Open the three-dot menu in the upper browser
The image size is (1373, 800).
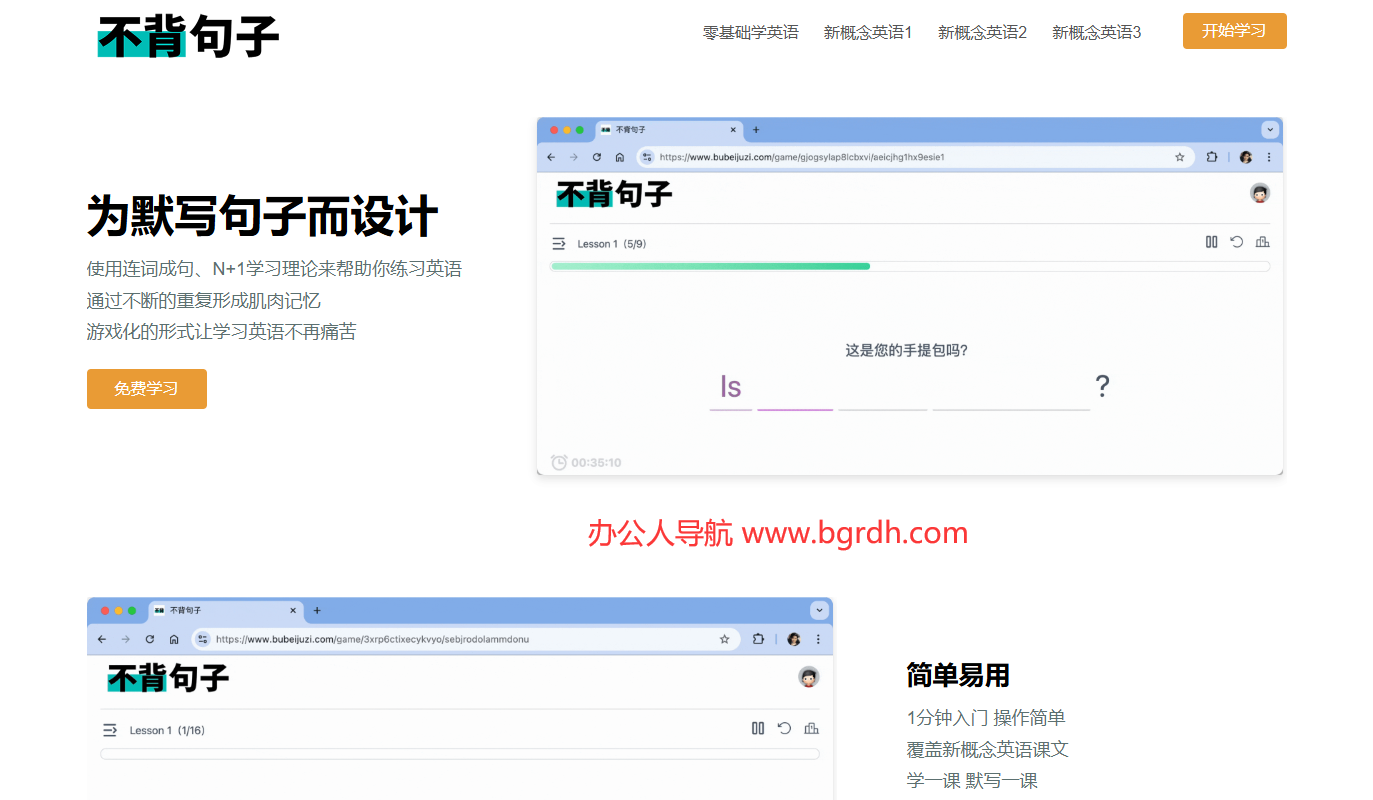pyautogui.click(x=1269, y=157)
